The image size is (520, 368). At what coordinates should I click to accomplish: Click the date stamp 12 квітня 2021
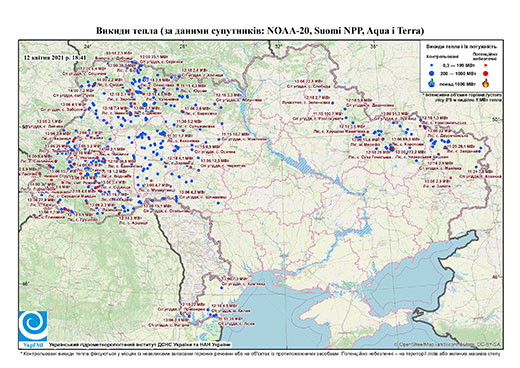coord(55,57)
